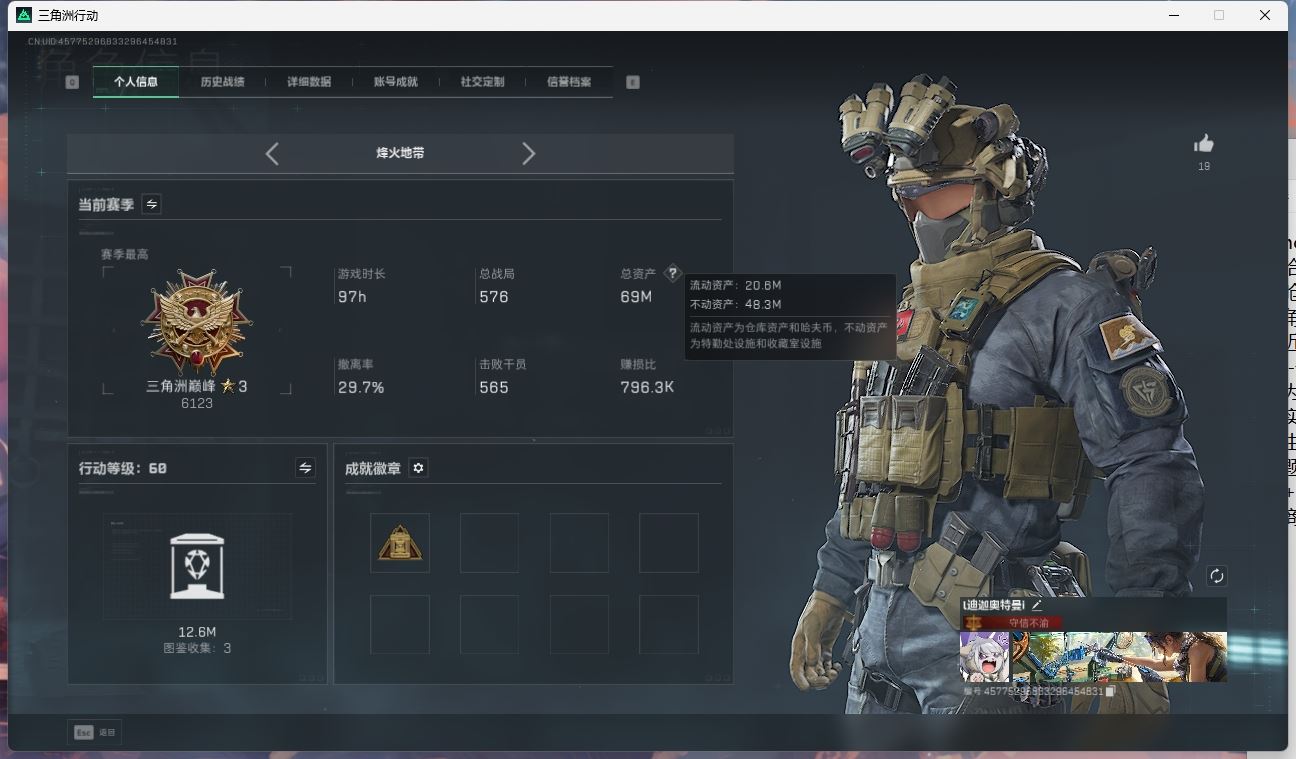Click the gold triangle achievement badge
The image size is (1296, 759).
400,543
